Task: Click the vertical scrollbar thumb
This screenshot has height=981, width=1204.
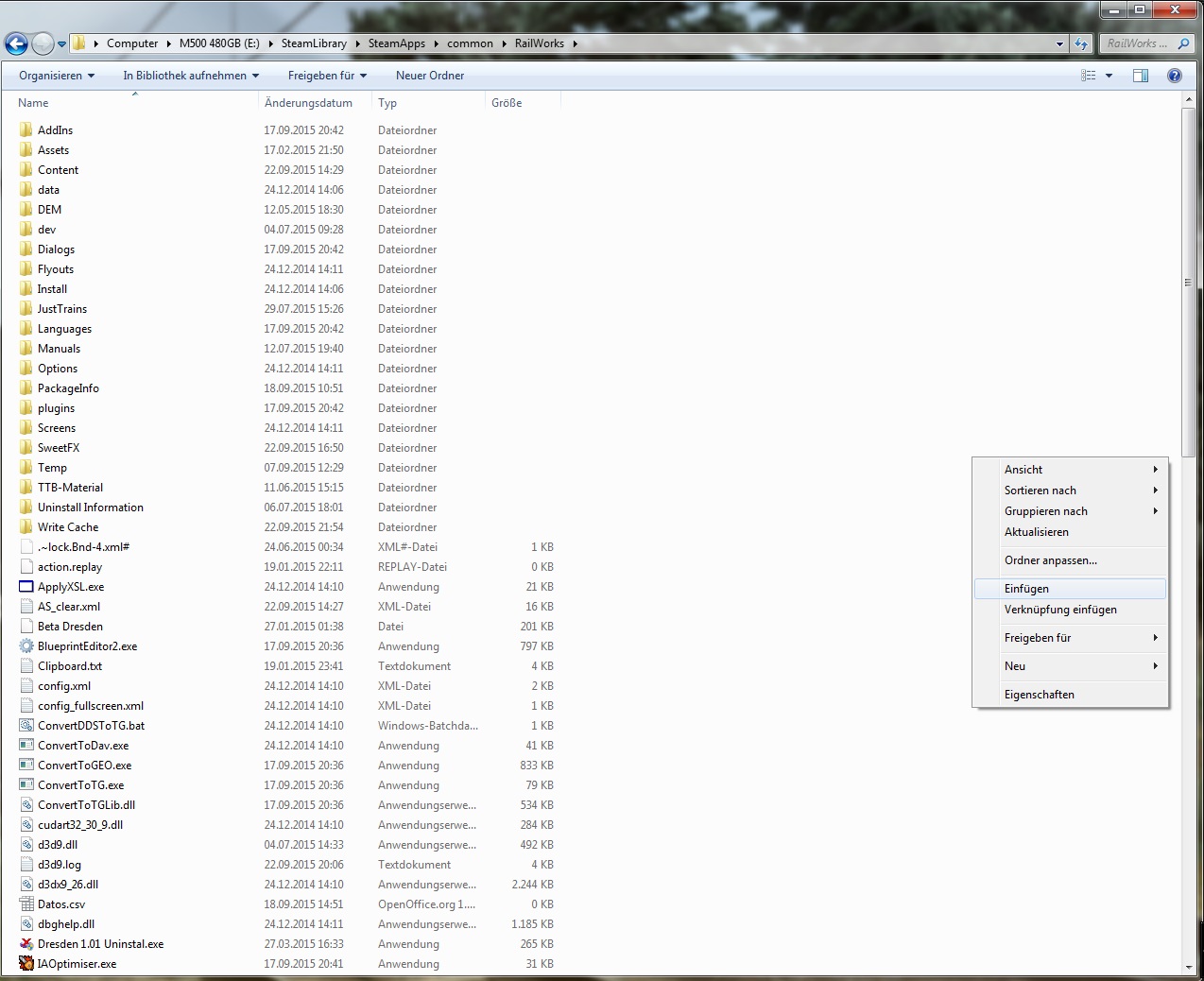Action: coord(1188,283)
